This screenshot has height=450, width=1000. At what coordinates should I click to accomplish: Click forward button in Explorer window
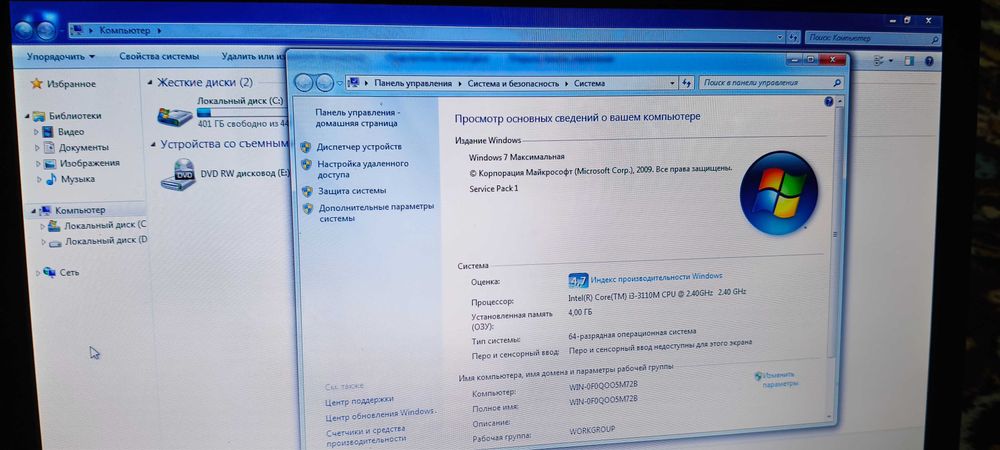point(46,30)
